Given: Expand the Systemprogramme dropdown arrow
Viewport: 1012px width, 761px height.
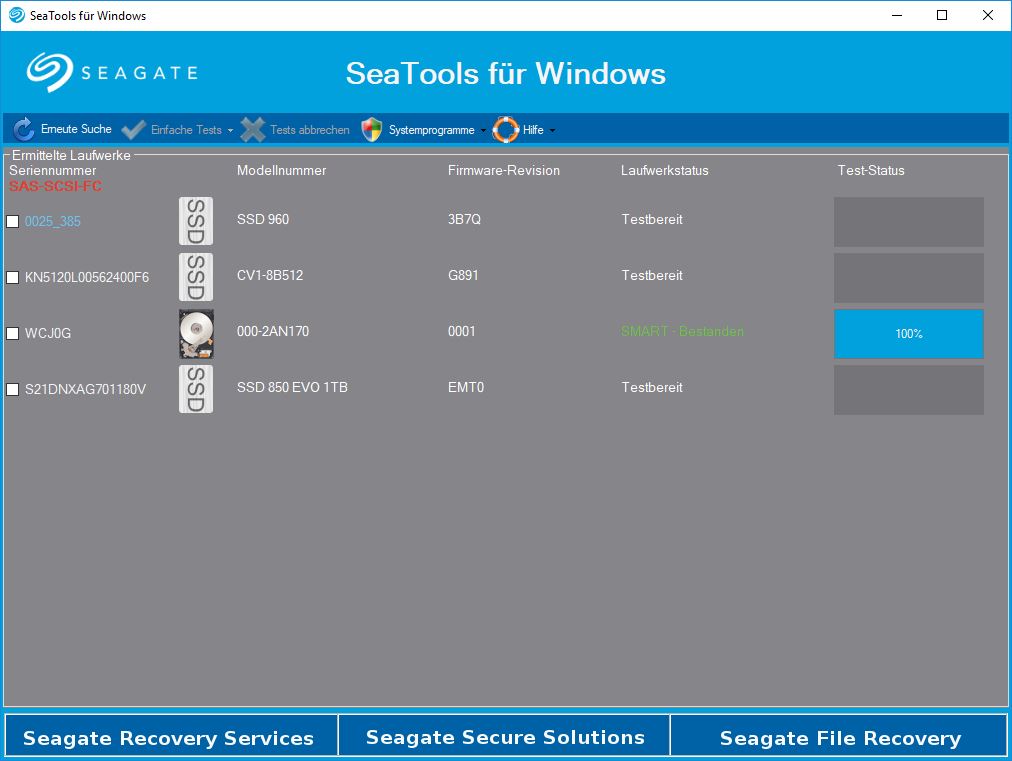Looking at the screenshot, I should coord(483,130).
